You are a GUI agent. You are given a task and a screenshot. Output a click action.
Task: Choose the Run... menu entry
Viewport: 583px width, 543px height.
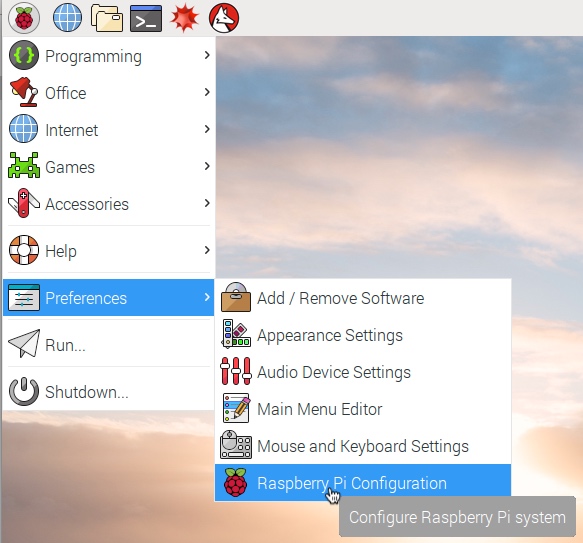[x=109, y=344]
